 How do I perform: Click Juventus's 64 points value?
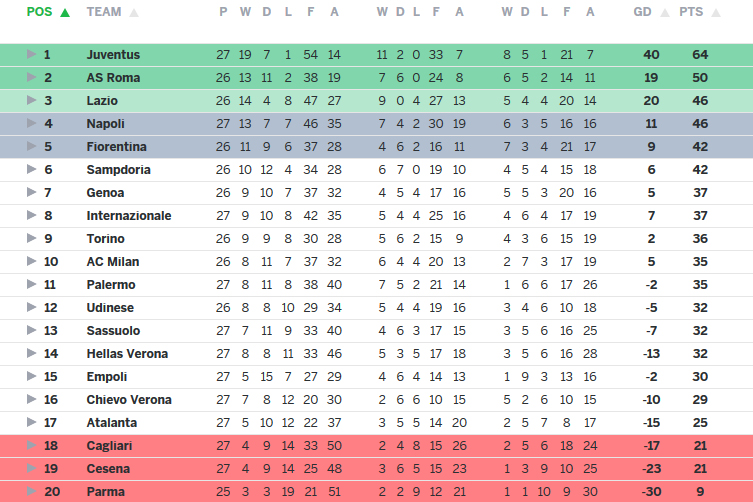700,54
